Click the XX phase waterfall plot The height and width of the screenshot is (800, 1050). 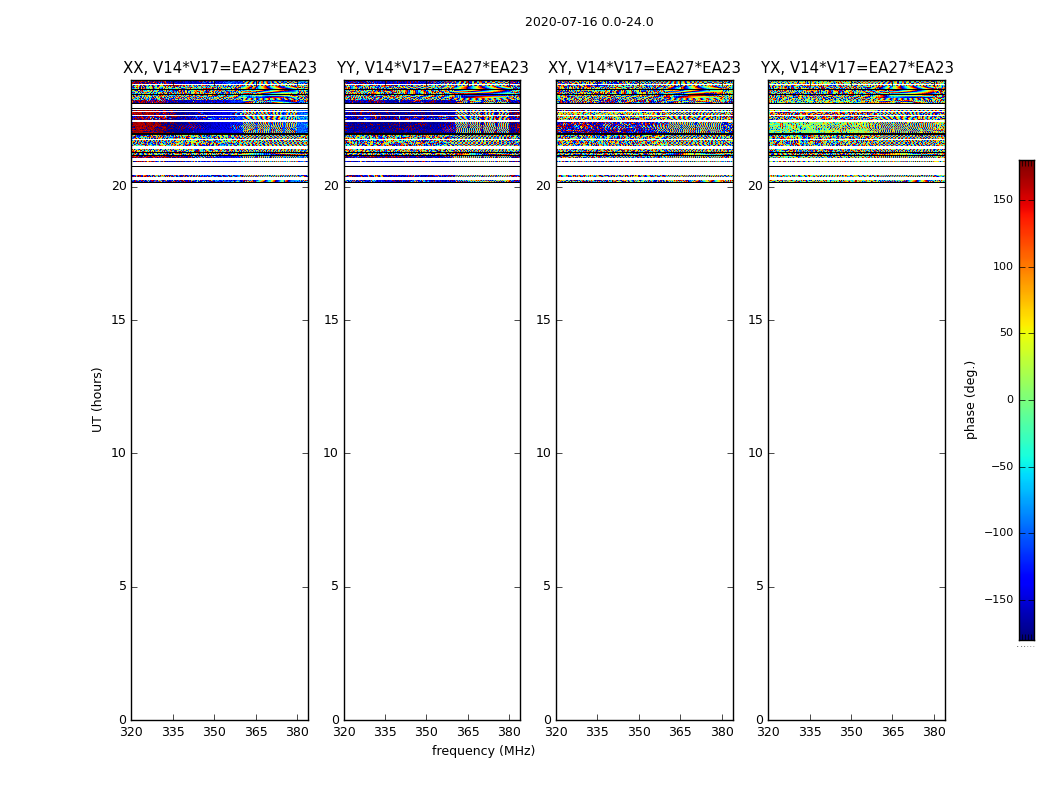(x=220, y=400)
